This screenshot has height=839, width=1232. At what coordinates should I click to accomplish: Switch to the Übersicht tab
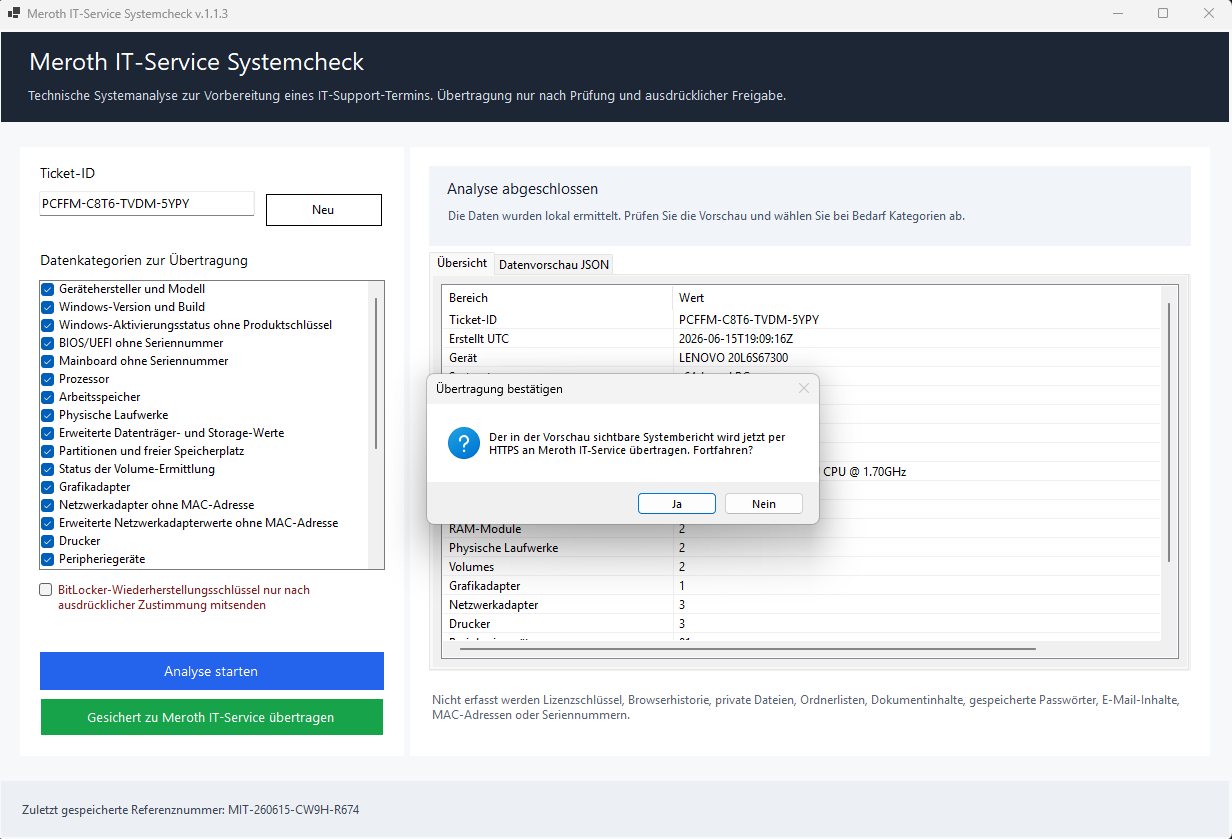pos(462,263)
